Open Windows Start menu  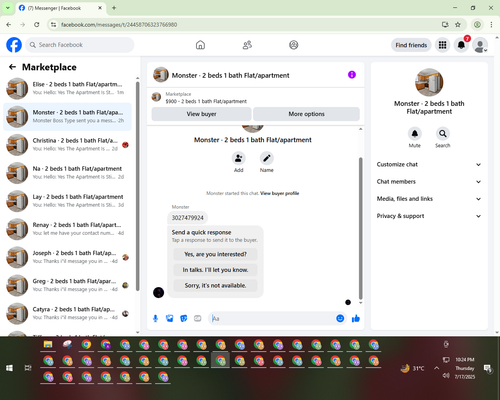9,368
